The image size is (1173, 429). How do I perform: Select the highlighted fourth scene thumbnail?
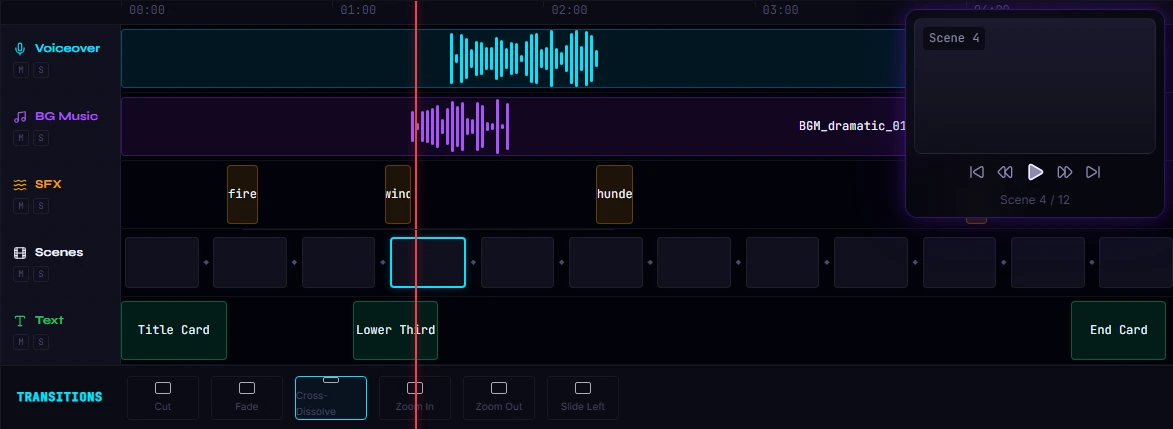pyautogui.click(x=428, y=263)
